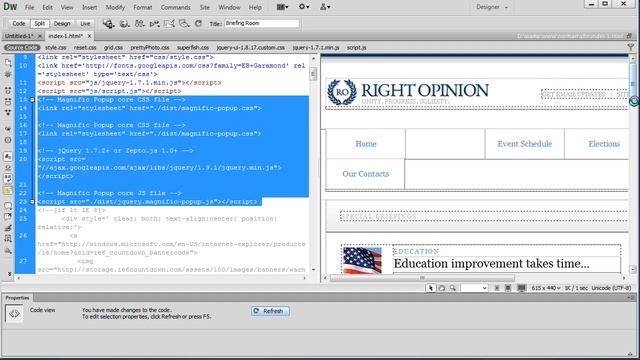
Task: Open the Extend Dreamweaver gear dropdown
Action: [x=304, y=7]
